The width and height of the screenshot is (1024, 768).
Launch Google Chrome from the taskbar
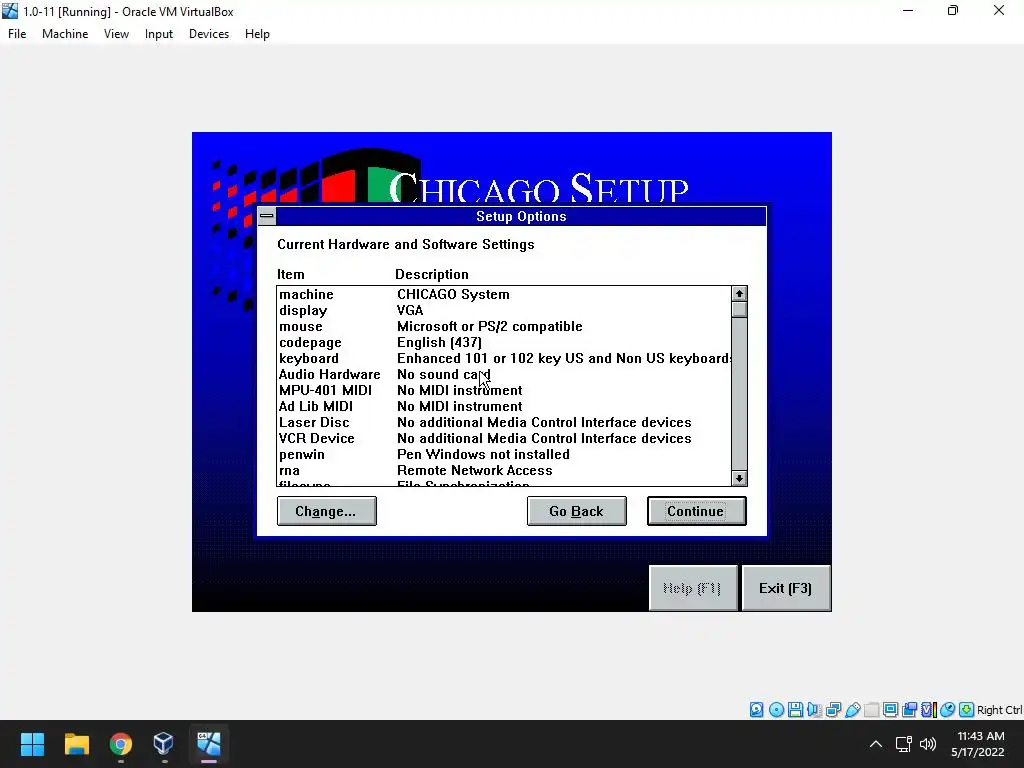(120, 743)
